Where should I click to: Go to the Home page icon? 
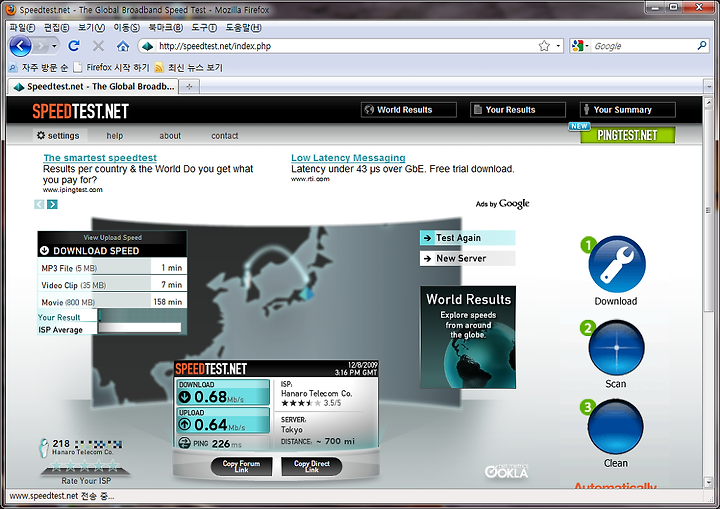123,46
